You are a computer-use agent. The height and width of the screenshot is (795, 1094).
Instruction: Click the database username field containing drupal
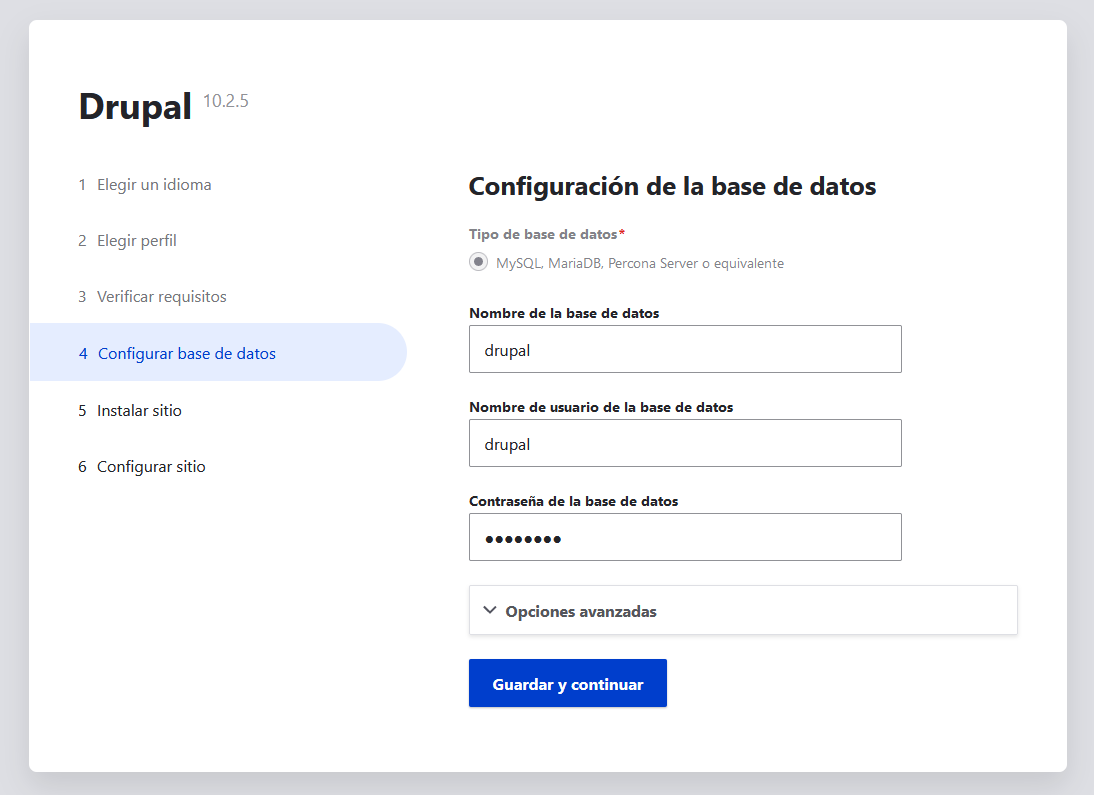pos(685,443)
